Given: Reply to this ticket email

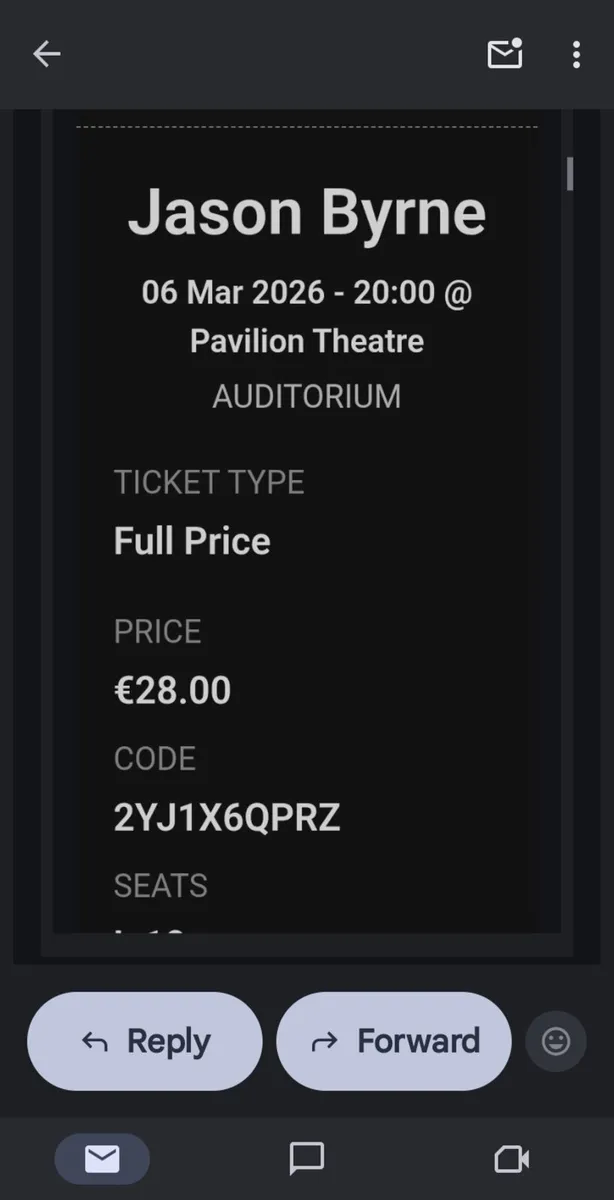Looking at the screenshot, I should pos(144,1041).
